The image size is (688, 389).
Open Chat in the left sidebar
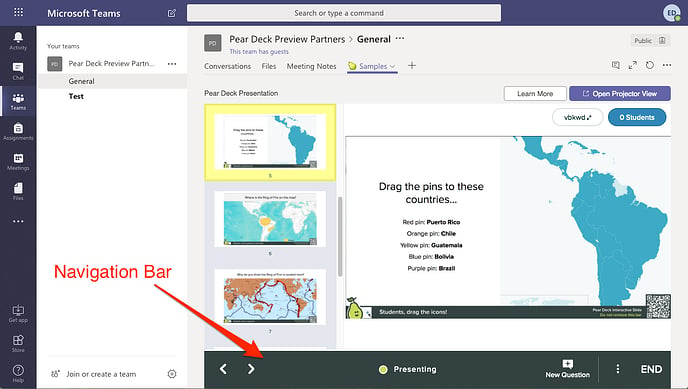coord(18,71)
